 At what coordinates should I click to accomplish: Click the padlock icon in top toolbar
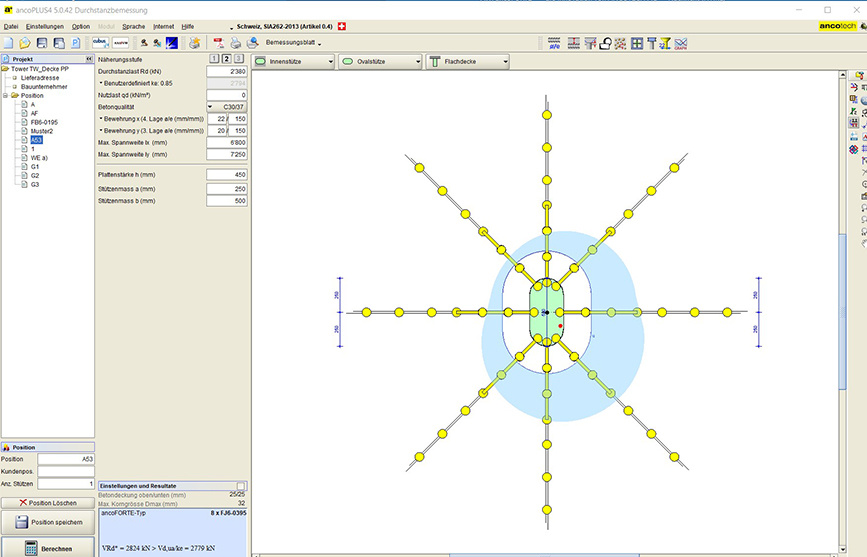click(x=606, y=43)
